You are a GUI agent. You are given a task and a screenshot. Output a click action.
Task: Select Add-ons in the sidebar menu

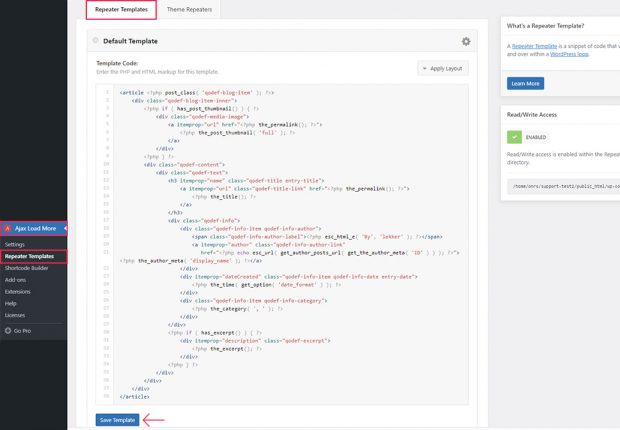[x=15, y=279]
